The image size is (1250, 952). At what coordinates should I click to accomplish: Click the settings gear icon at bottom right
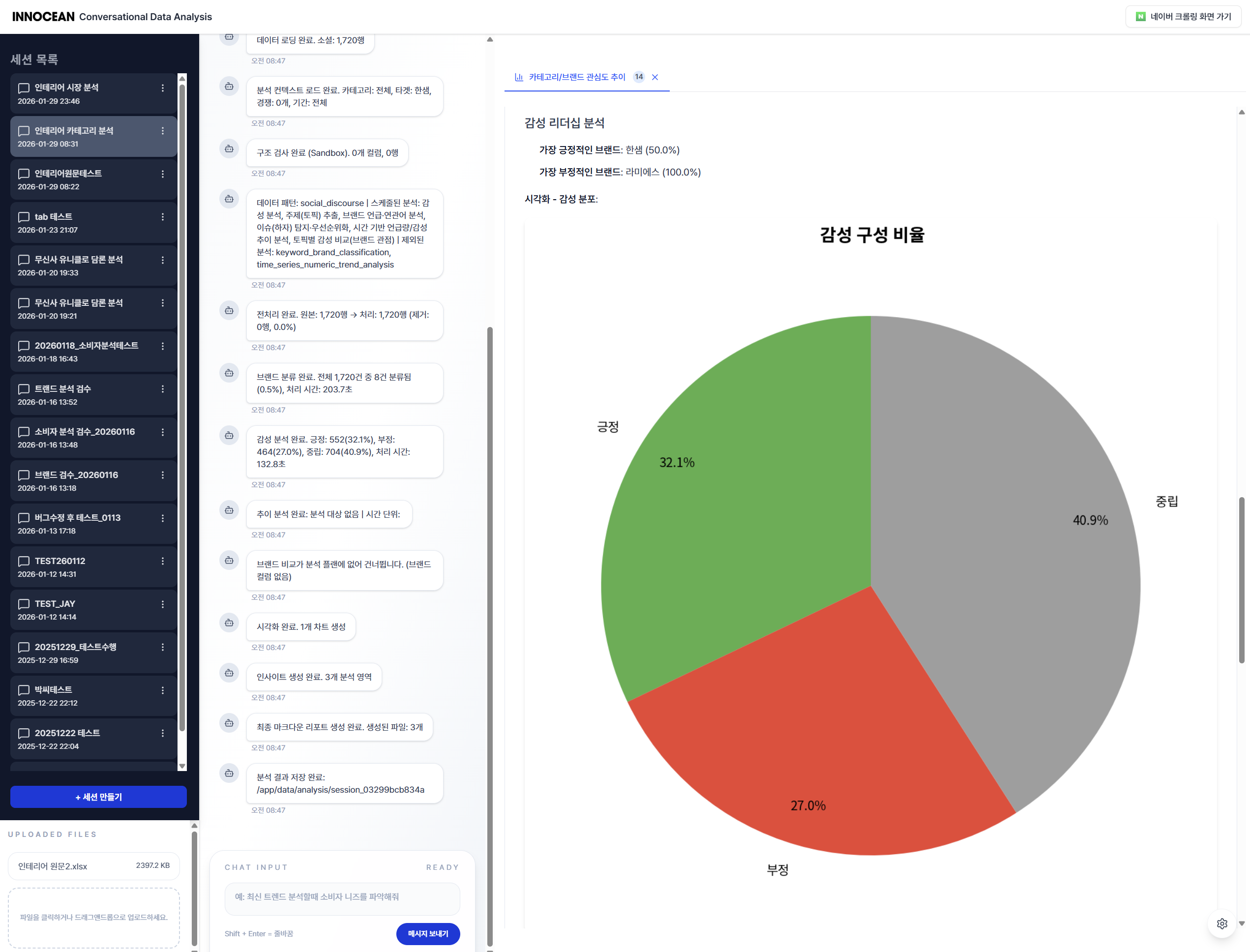point(1221,923)
